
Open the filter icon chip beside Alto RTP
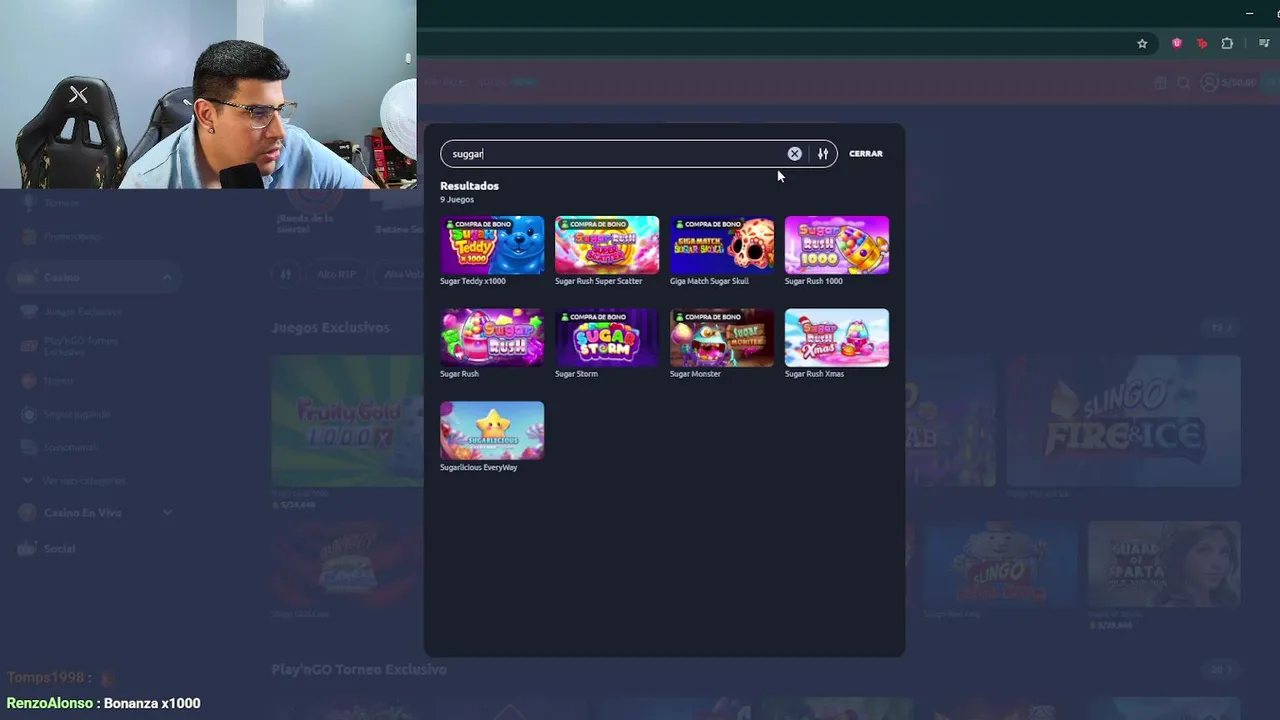pos(286,274)
